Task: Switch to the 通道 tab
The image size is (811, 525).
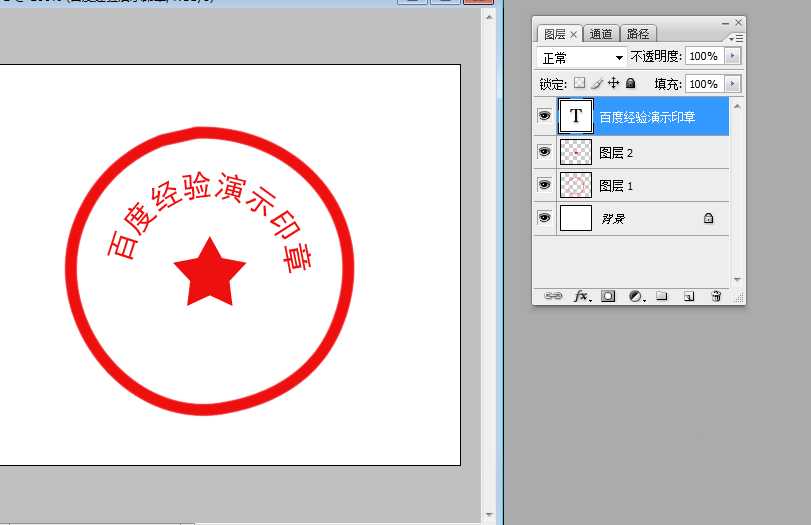Action: point(601,34)
